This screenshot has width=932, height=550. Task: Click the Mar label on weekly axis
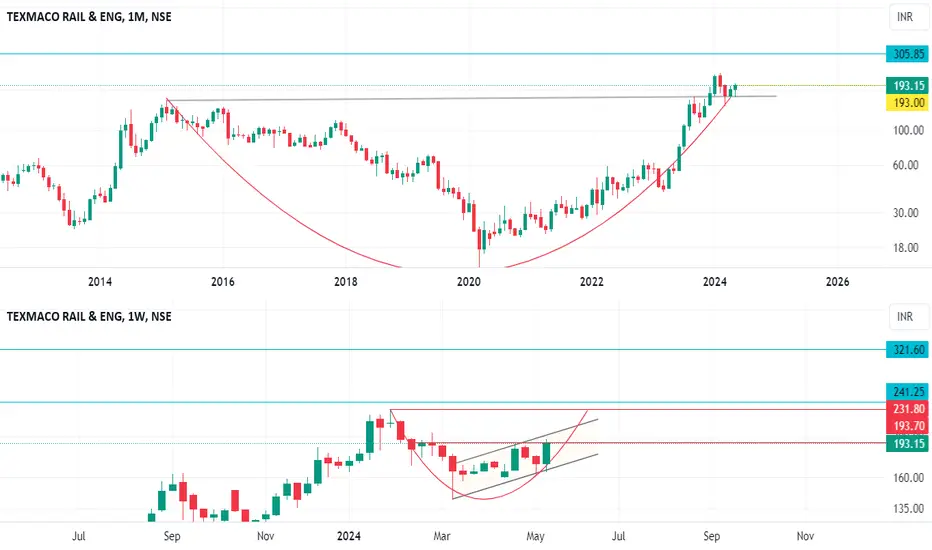(442, 536)
